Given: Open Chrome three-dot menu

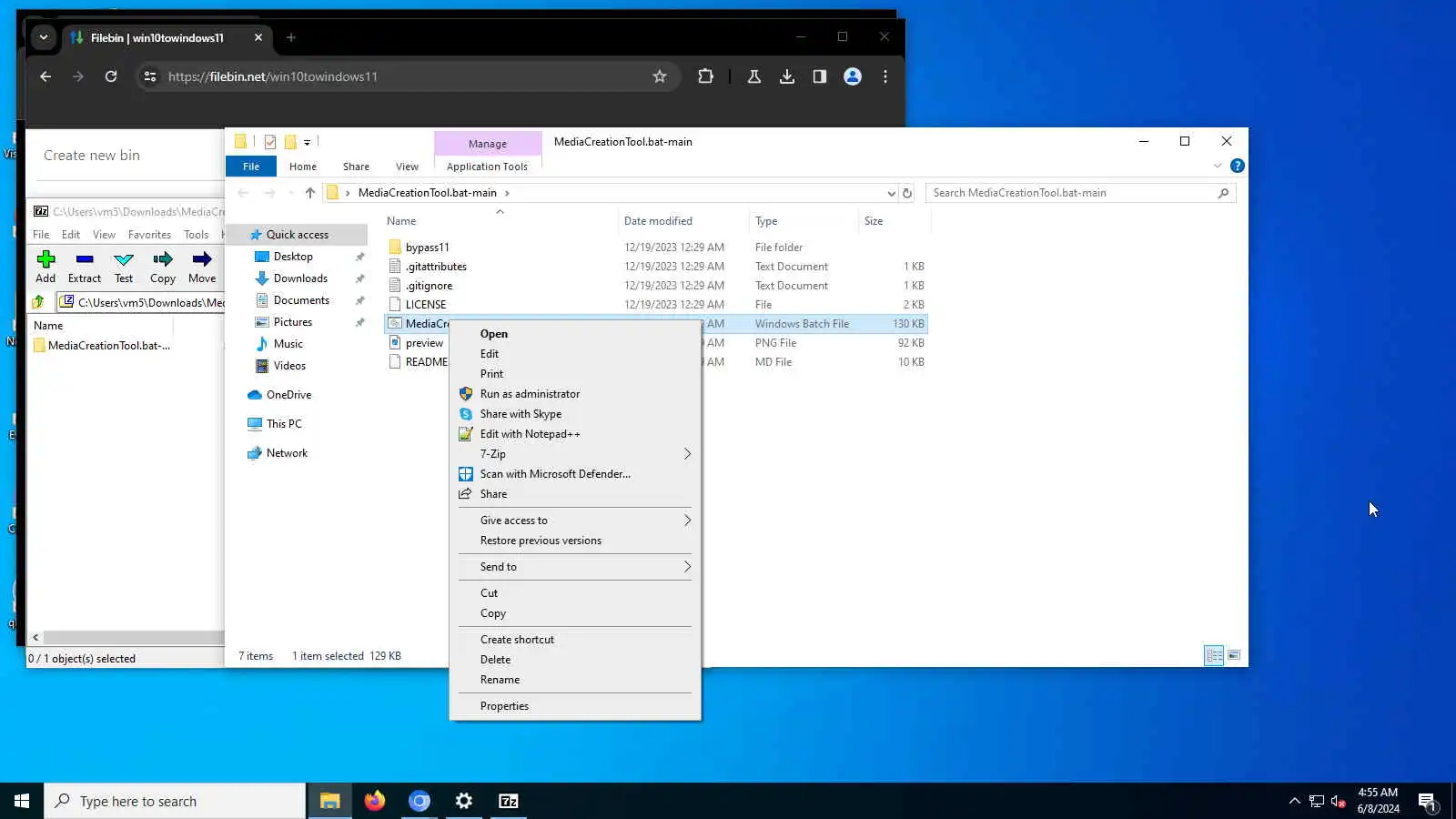Looking at the screenshot, I should click(885, 76).
